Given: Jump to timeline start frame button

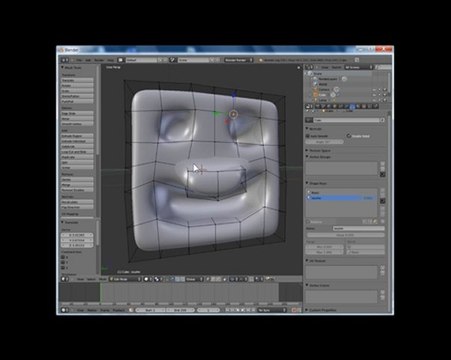Looking at the screenshot, I should point(227,310).
